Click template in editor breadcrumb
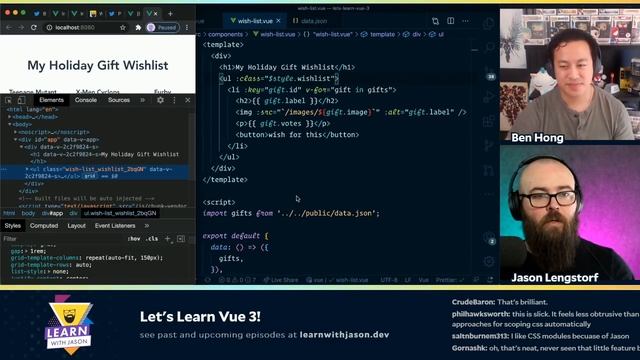 [x=382, y=35]
